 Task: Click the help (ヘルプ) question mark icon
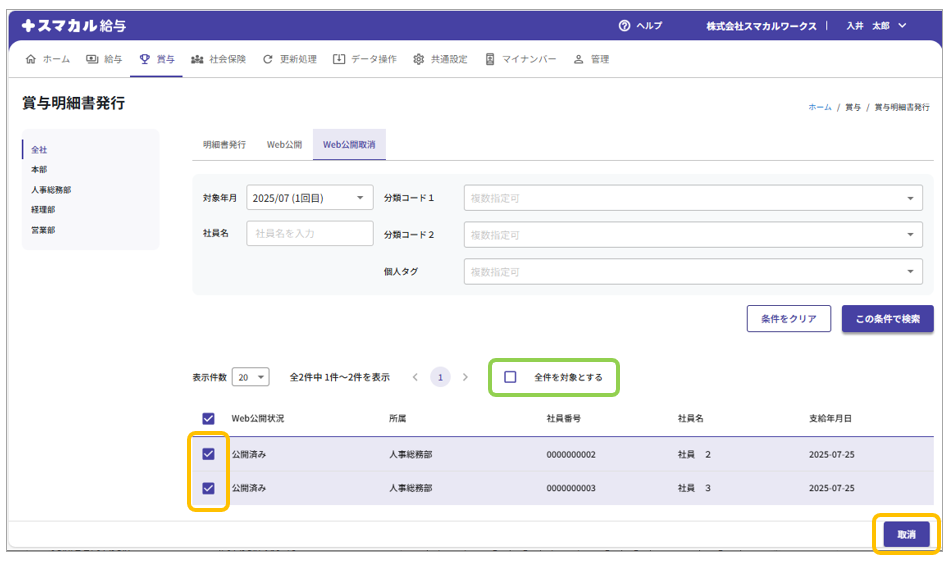[x=625, y=26]
